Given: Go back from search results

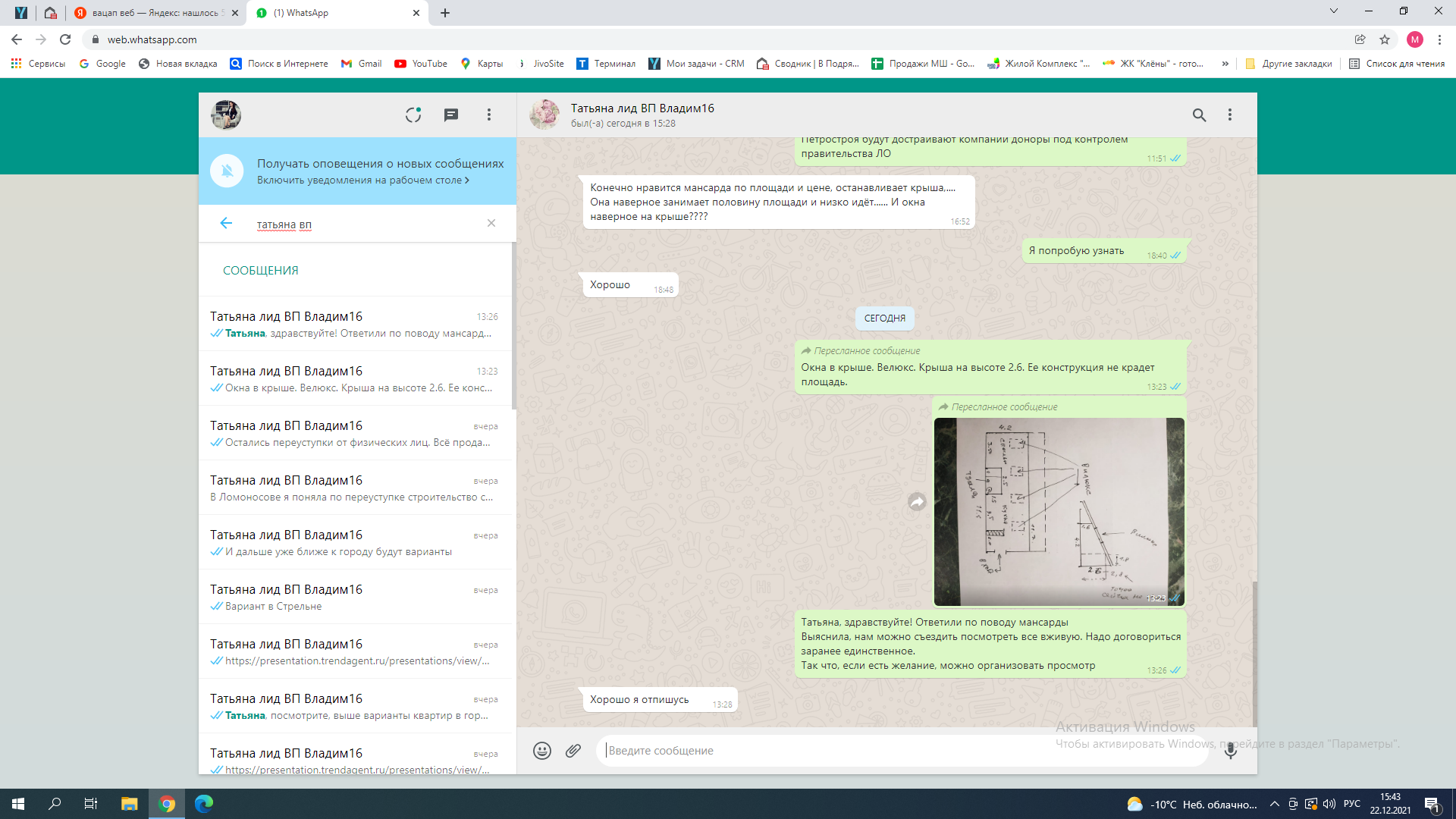Looking at the screenshot, I should pyautogui.click(x=226, y=223).
